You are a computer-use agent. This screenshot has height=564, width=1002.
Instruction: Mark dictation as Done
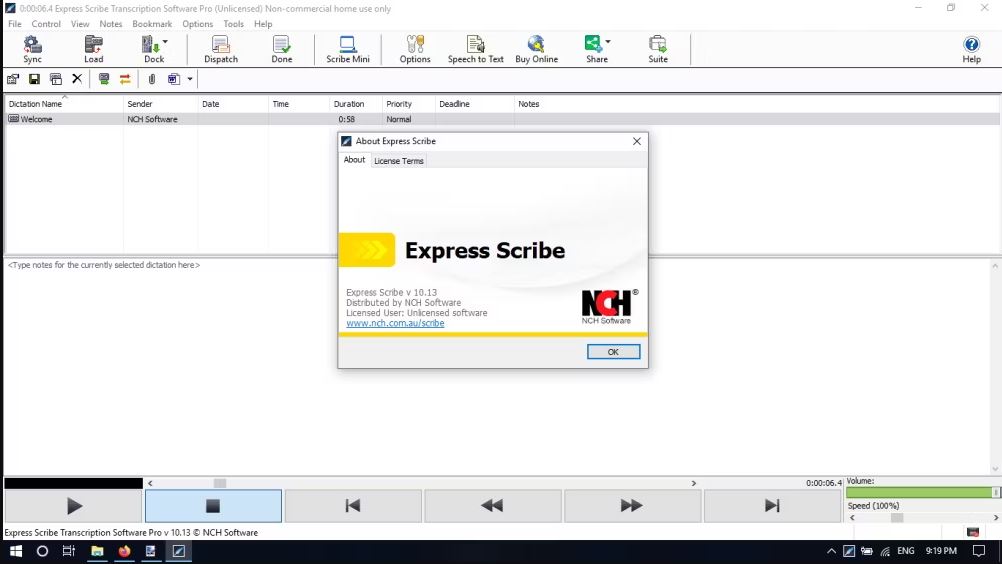point(281,49)
